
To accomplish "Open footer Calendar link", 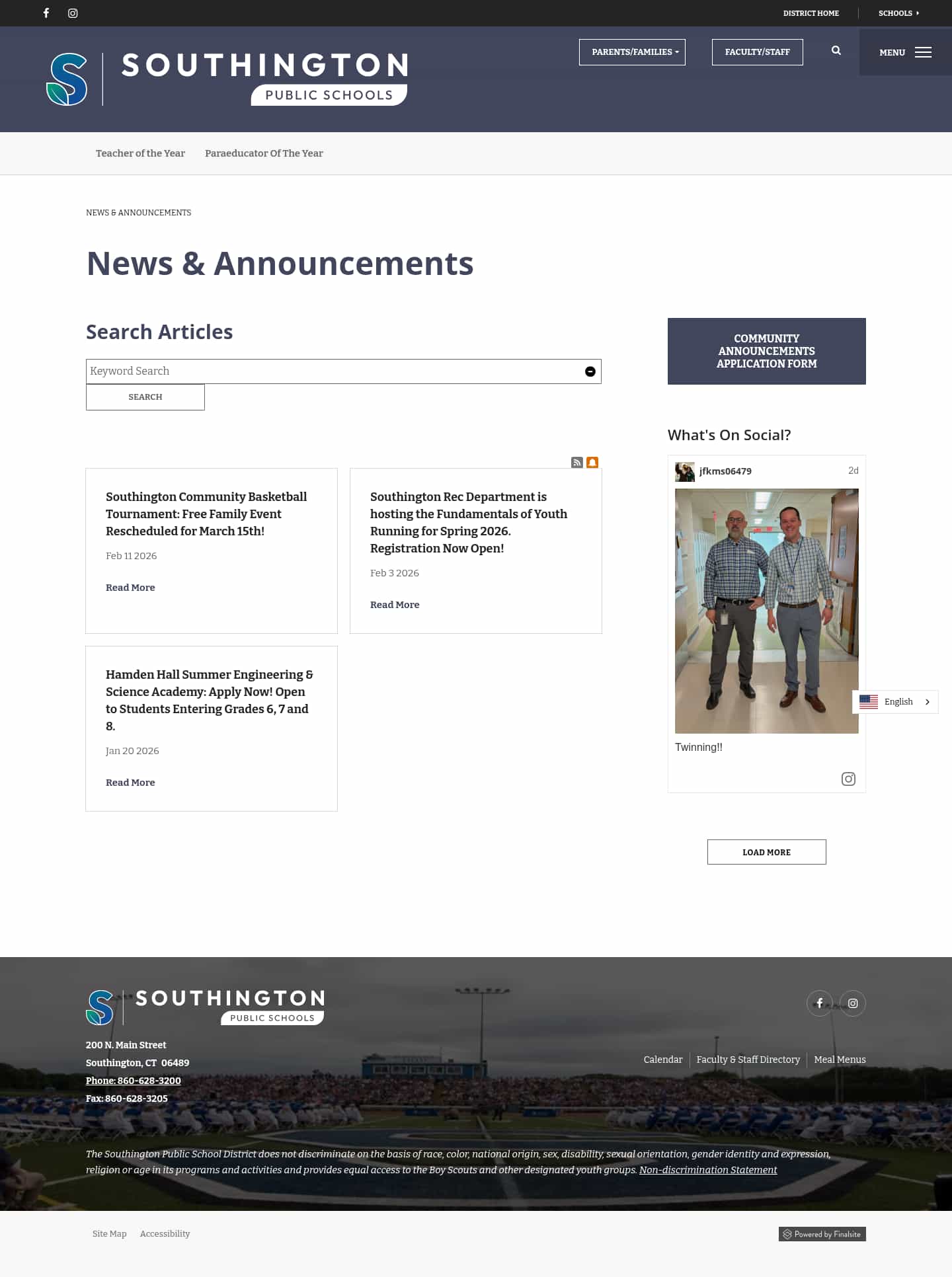I will click(663, 1060).
